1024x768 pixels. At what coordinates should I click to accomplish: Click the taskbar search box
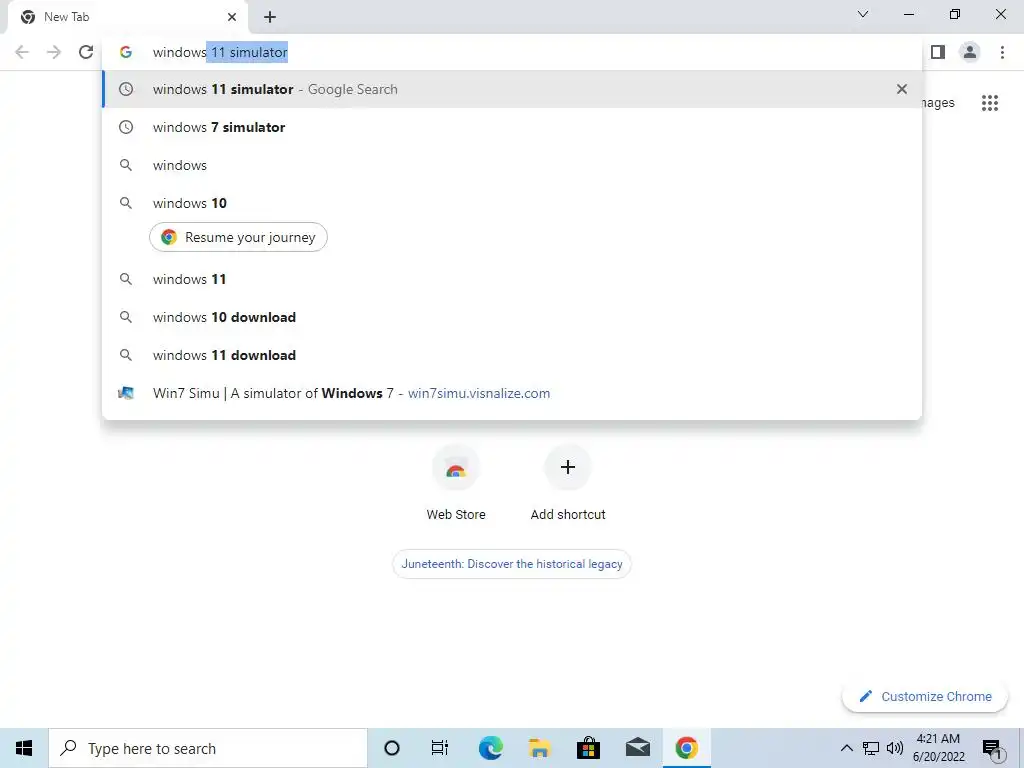pyautogui.click(x=208, y=748)
